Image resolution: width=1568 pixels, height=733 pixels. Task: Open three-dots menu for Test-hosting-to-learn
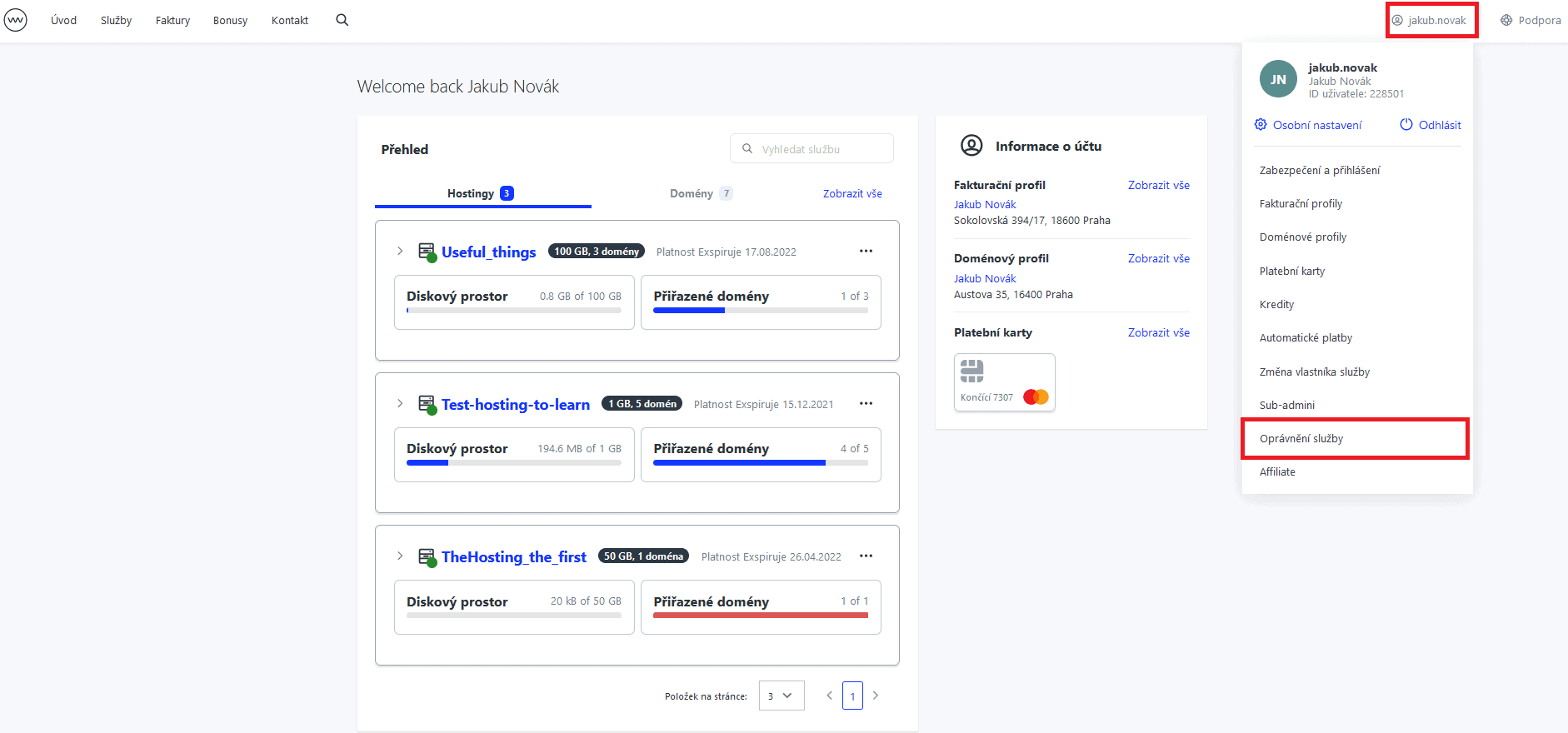coord(866,403)
